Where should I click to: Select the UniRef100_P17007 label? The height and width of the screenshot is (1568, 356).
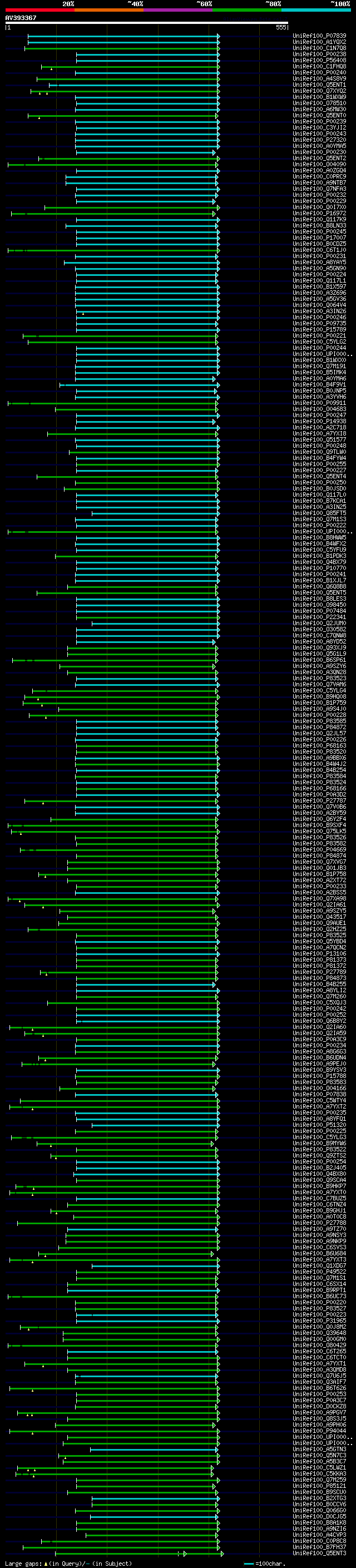tap(319, 238)
